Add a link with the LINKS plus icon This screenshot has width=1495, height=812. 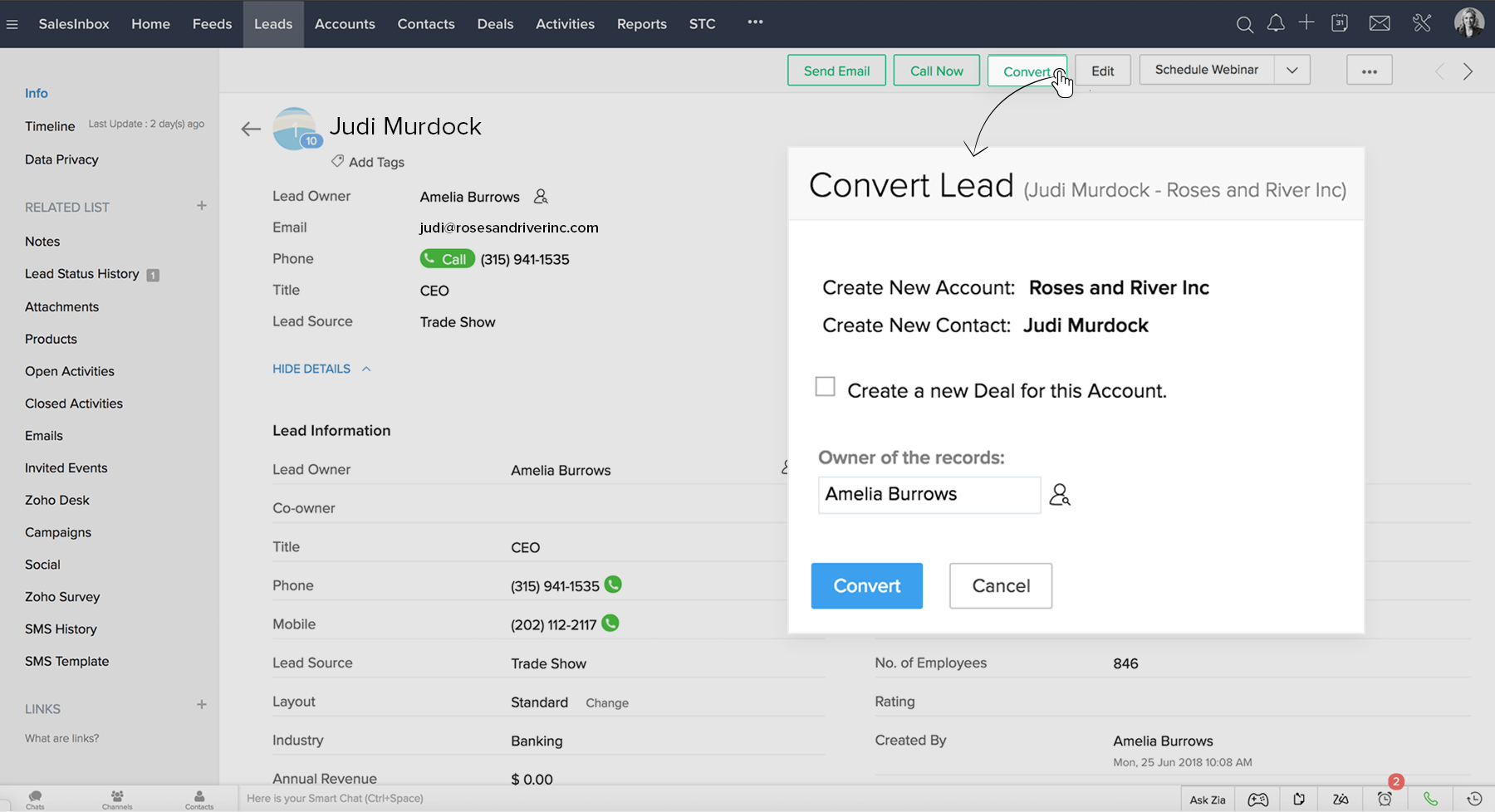pyautogui.click(x=201, y=705)
